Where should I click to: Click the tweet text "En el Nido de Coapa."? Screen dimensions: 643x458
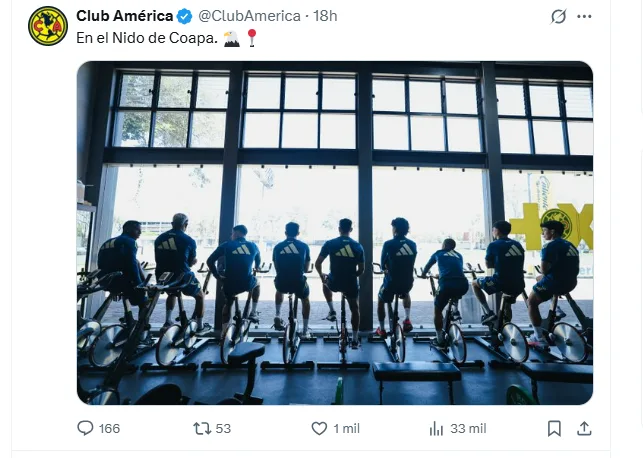[145, 38]
